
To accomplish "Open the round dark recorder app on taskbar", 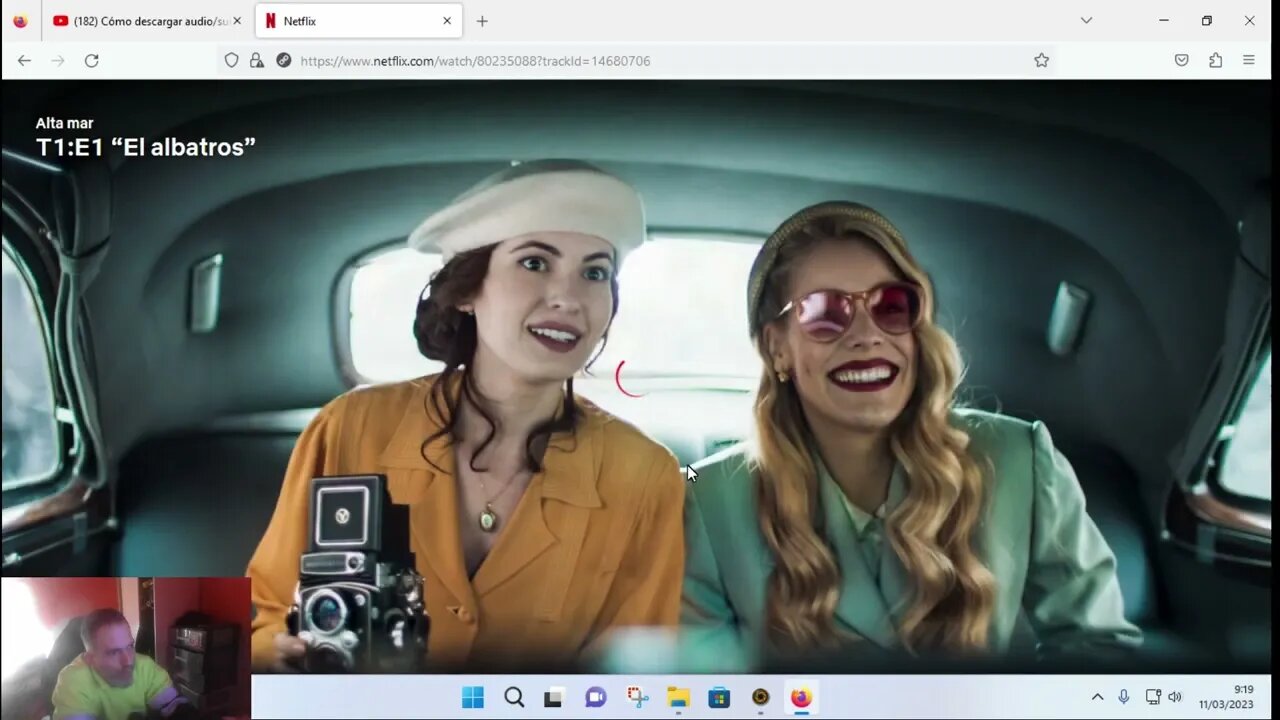I will coord(760,697).
